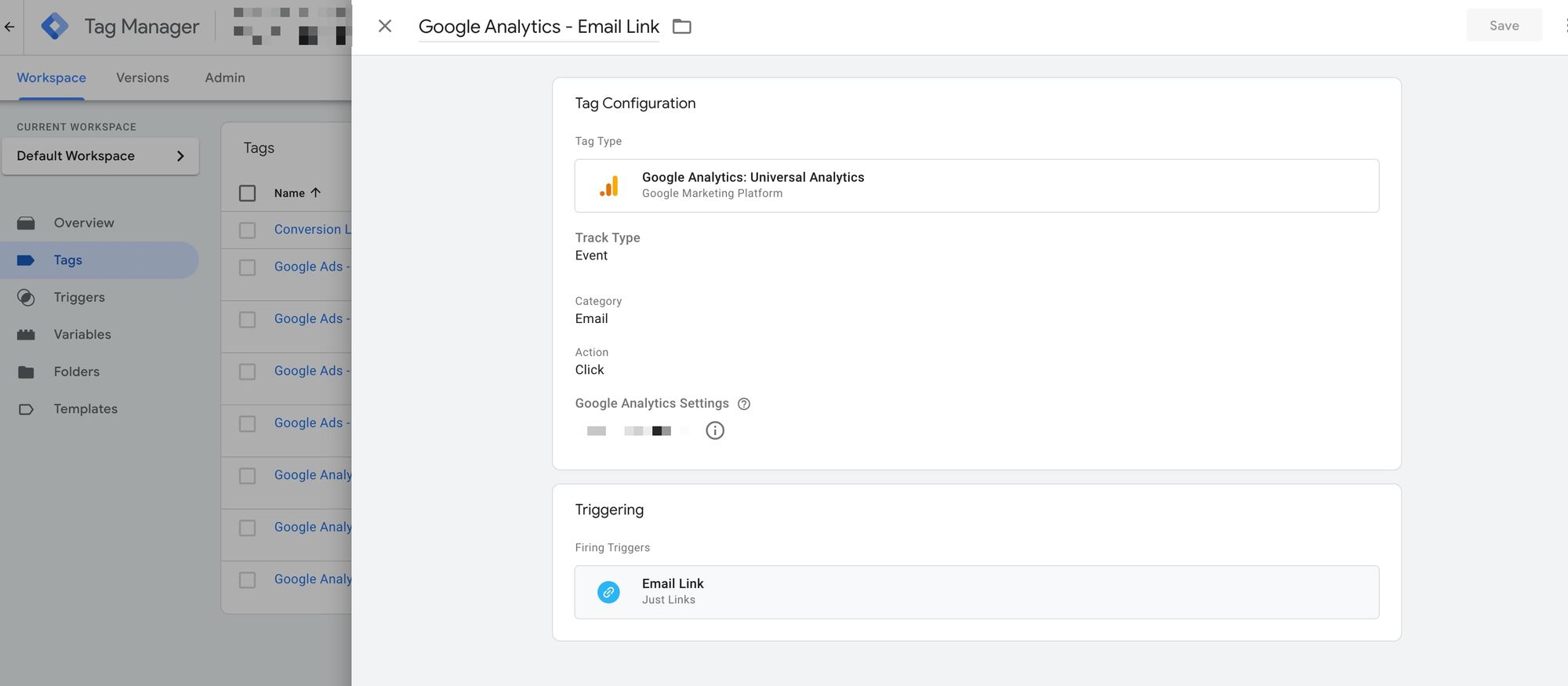The image size is (1568, 686).
Task: Open Templates in the sidebar
Action: coord(85,409)
